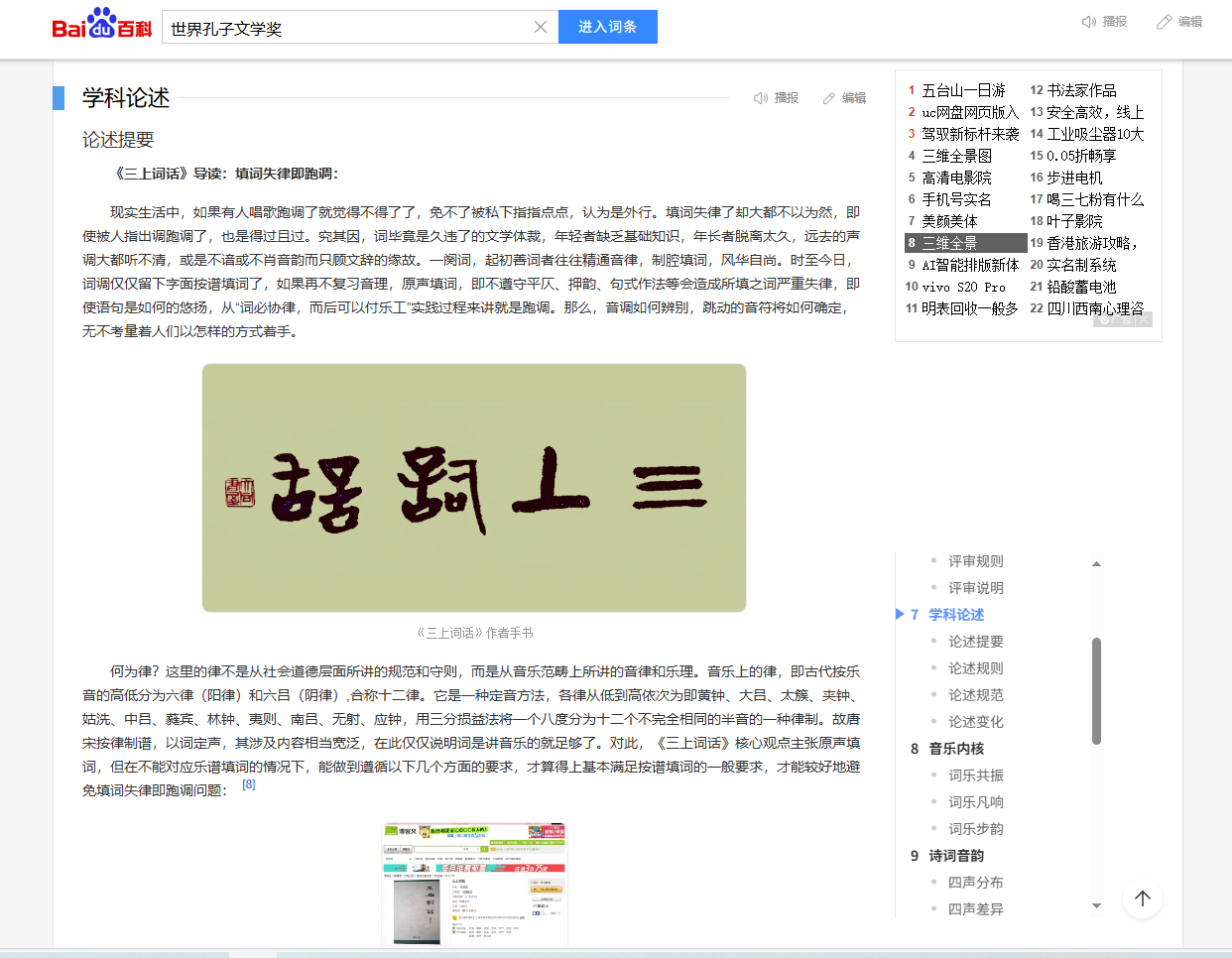Click the reference [8] citation link
Viewport: 1232px width, 958px height.
click(249, 784)
